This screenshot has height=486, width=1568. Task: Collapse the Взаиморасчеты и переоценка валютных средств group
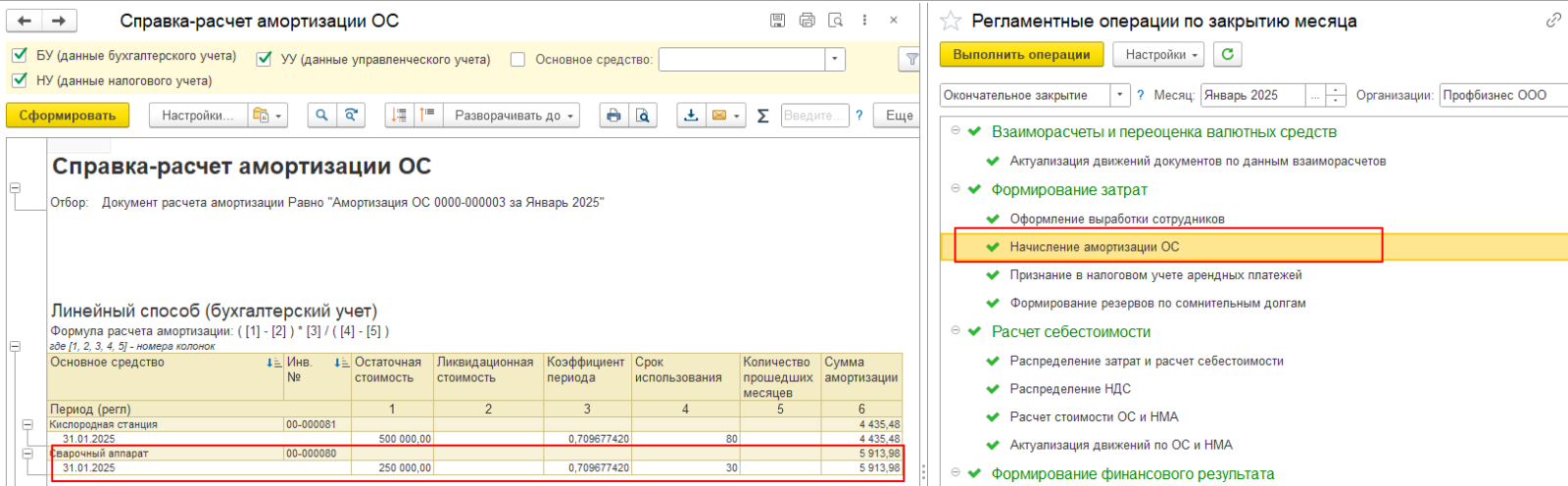955,131
